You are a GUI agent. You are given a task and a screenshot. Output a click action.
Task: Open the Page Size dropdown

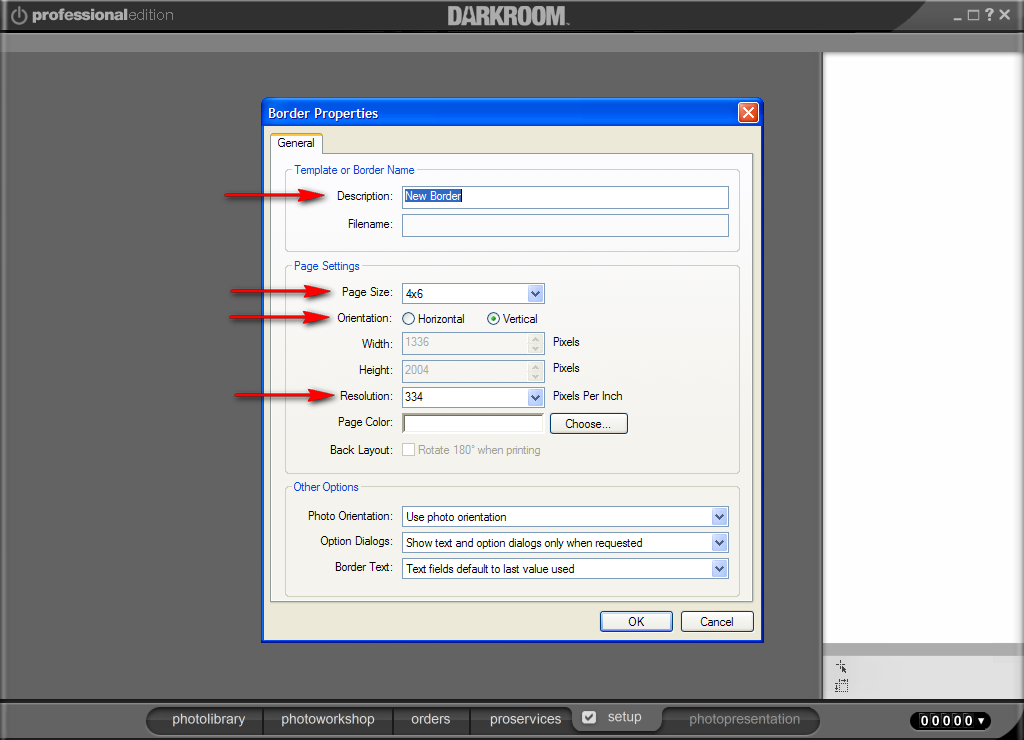(536, 293)
